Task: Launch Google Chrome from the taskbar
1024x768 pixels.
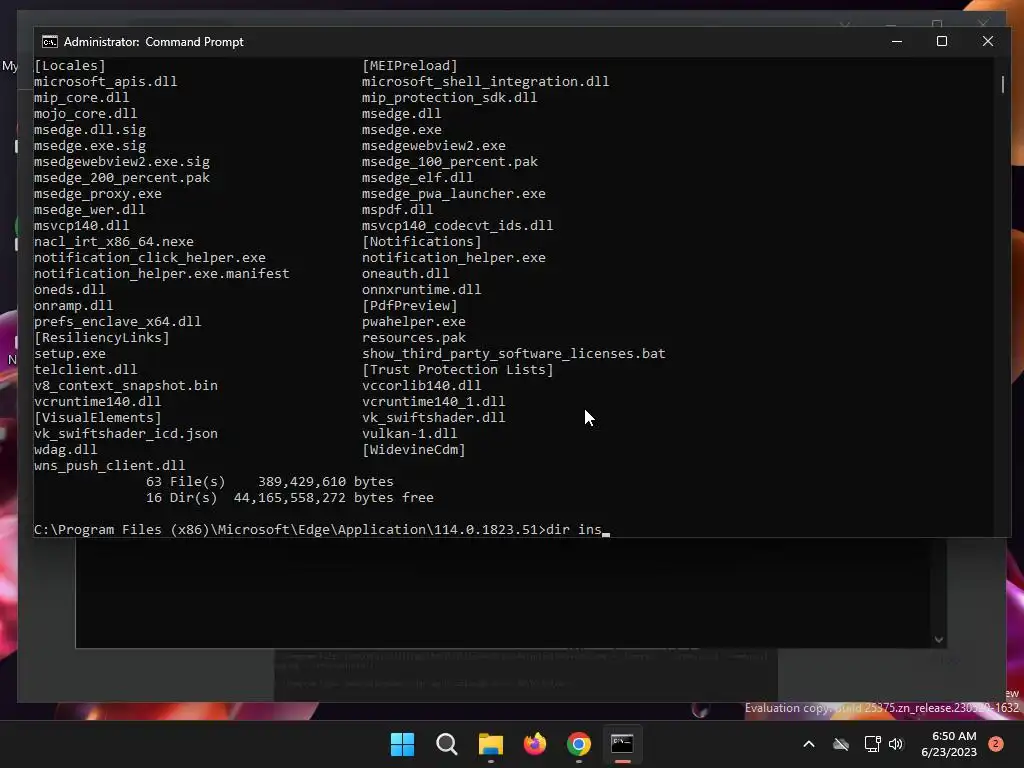Action: coord(579,744)
